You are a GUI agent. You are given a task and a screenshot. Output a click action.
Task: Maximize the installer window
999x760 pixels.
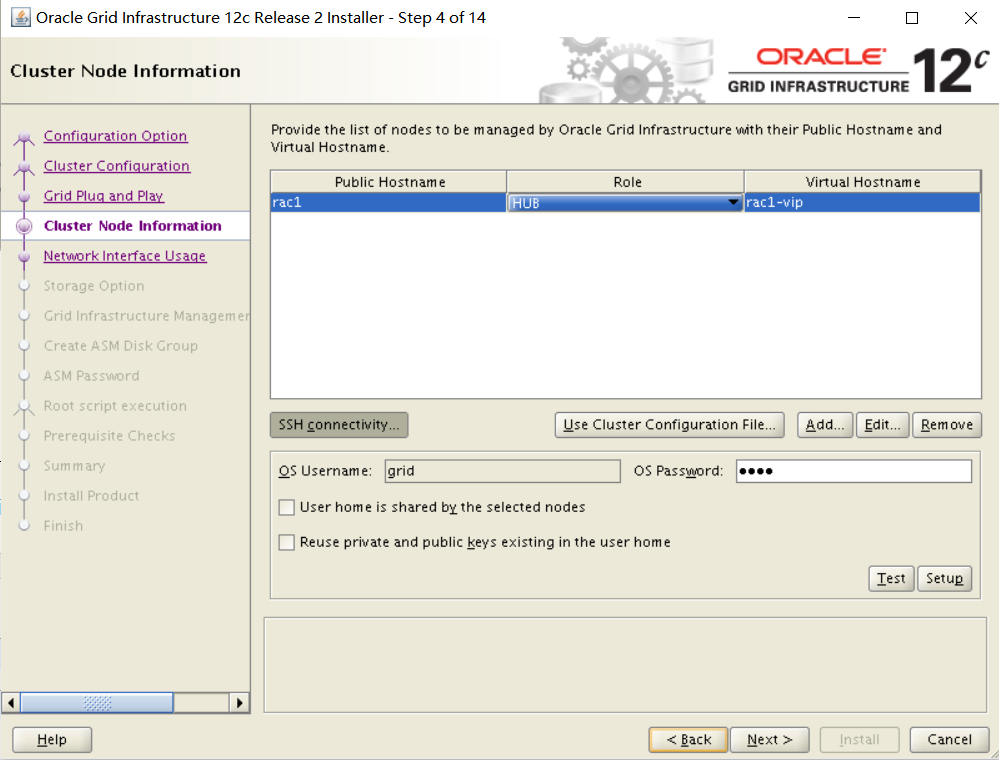912,18
